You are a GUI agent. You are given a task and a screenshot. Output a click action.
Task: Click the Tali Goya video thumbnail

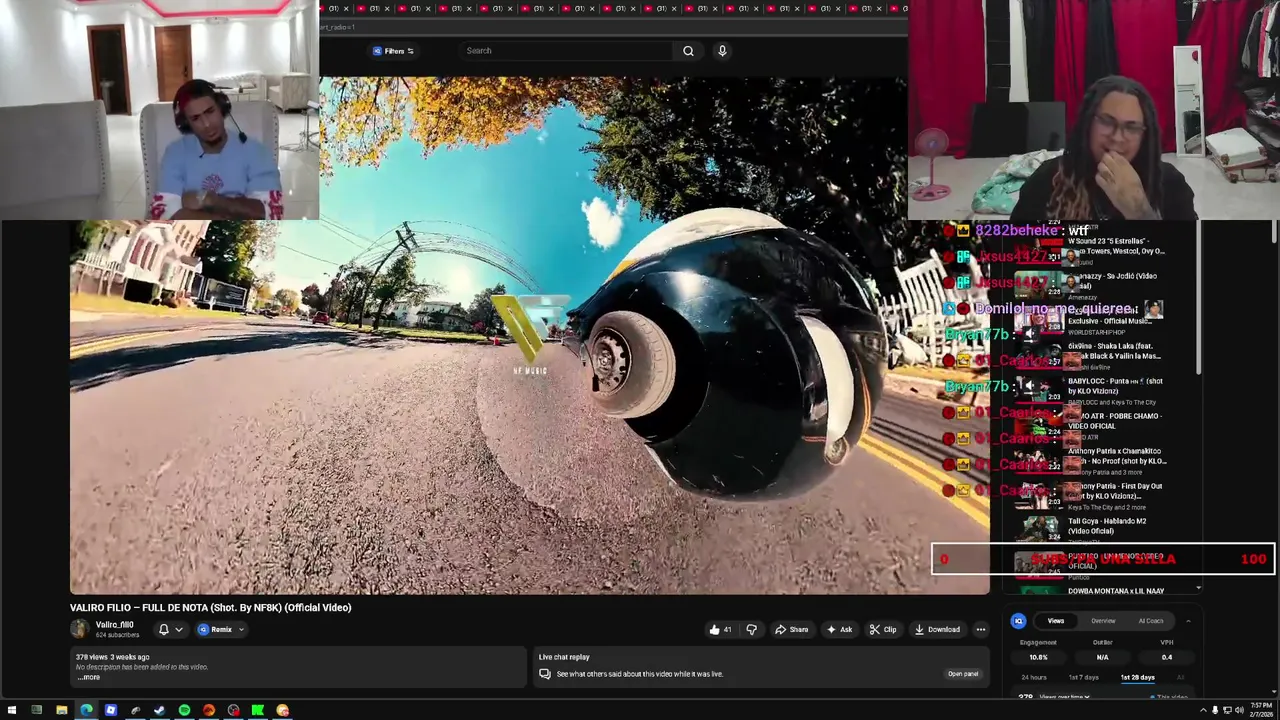1039,528
